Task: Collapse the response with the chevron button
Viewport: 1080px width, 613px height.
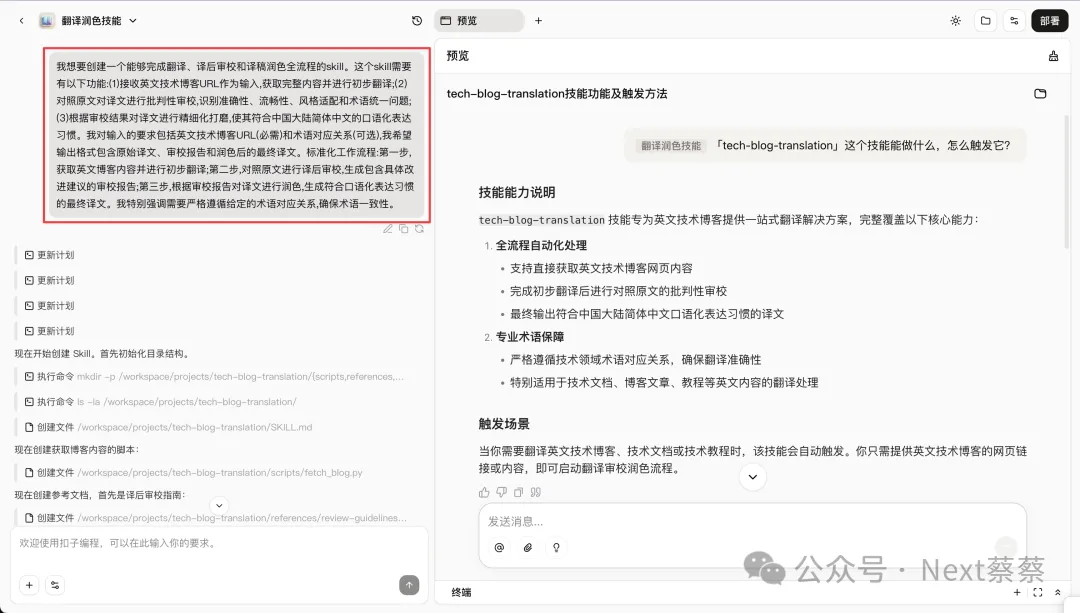Action: (x=752, y=477)
